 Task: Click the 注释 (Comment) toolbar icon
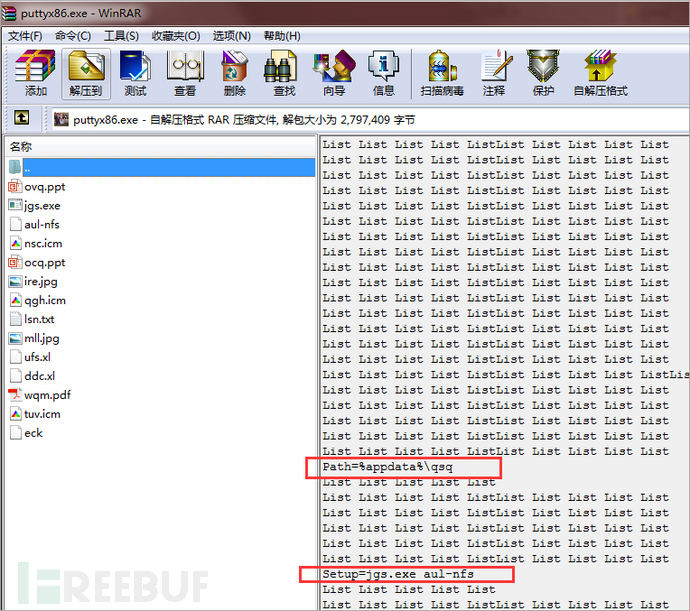point(496,66)
